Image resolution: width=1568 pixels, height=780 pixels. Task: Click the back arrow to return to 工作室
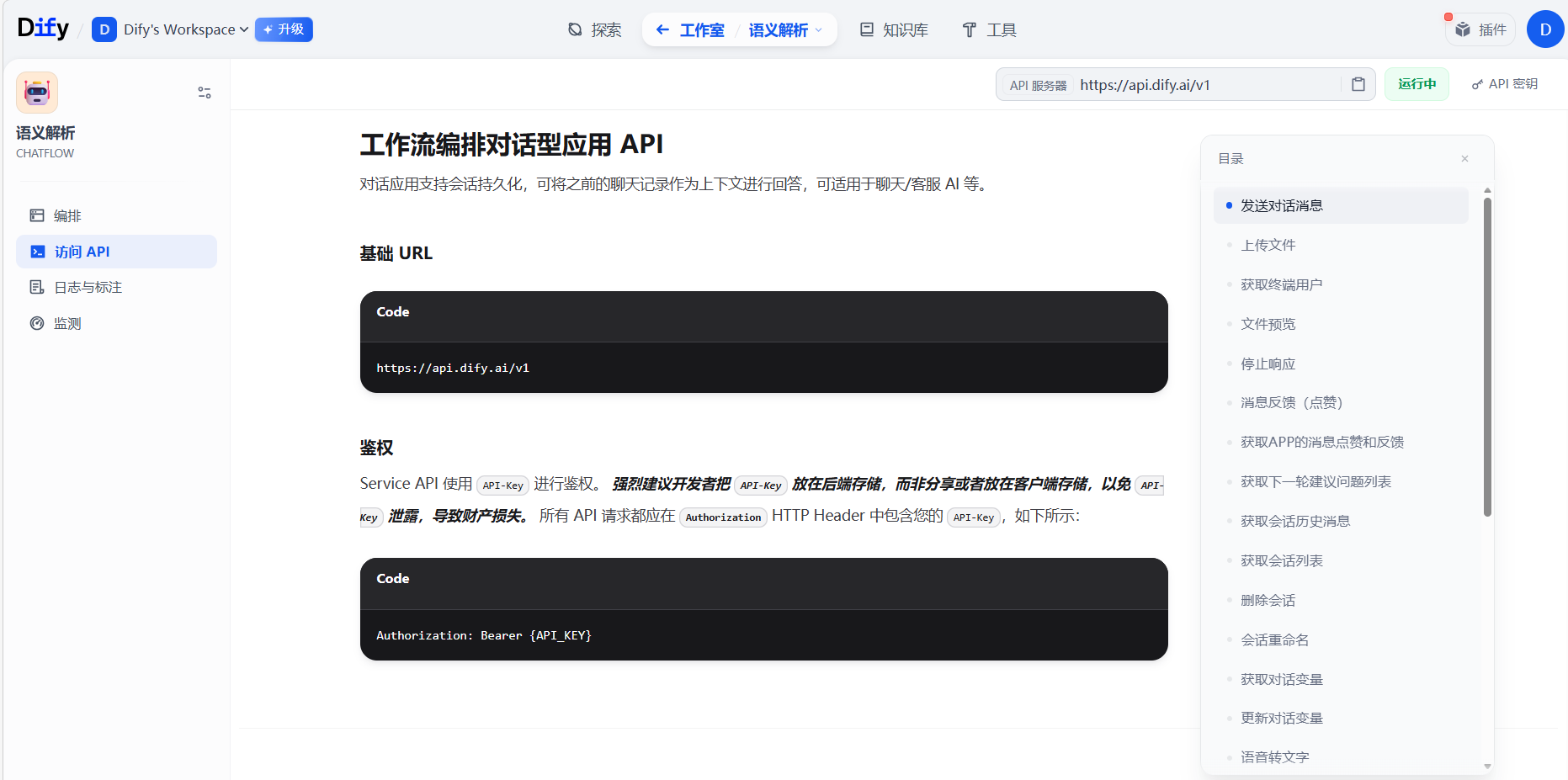pos(662,29)
